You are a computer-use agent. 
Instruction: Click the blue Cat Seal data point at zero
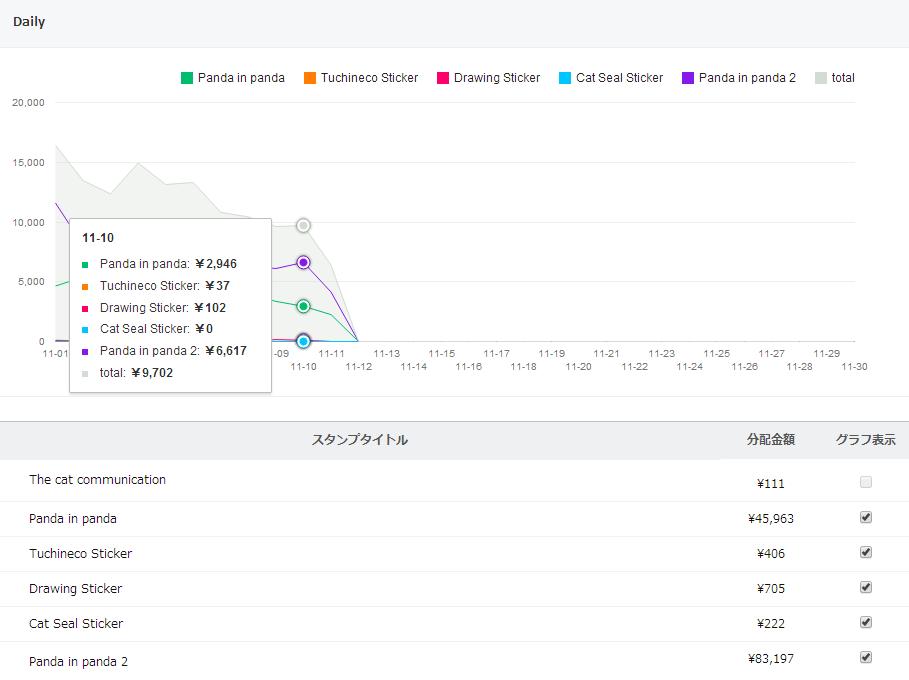tap(303, 341)
